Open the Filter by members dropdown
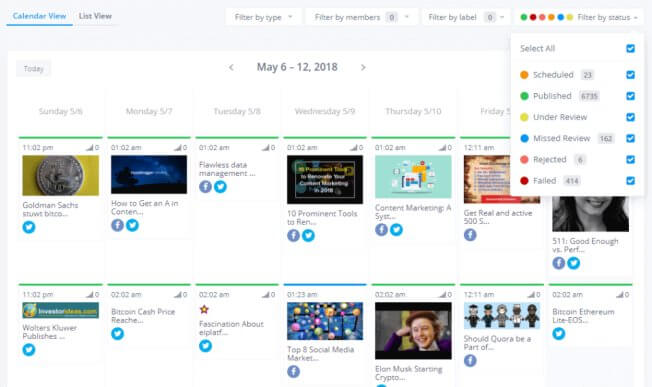The height and width of the screenshot is (387, 652). click(362, 17)
